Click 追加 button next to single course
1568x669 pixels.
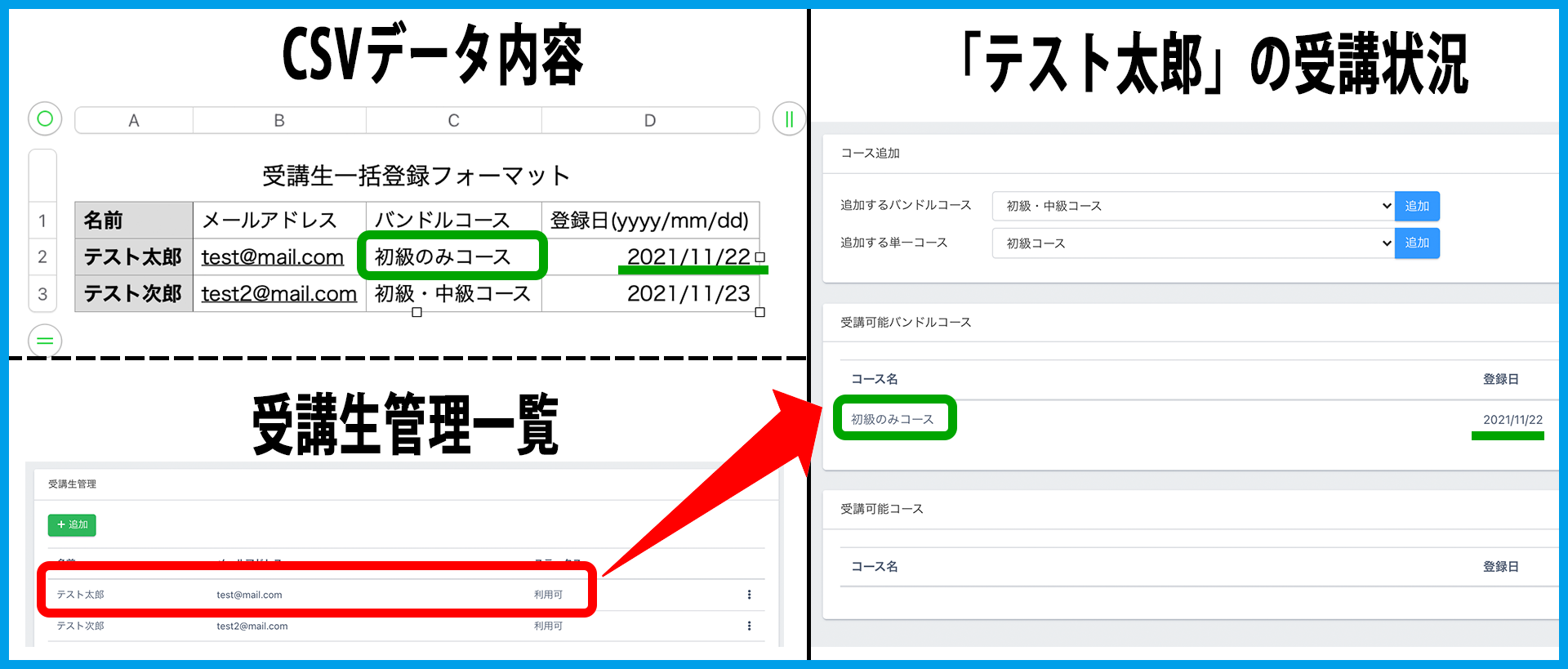tap(1417, 243)
